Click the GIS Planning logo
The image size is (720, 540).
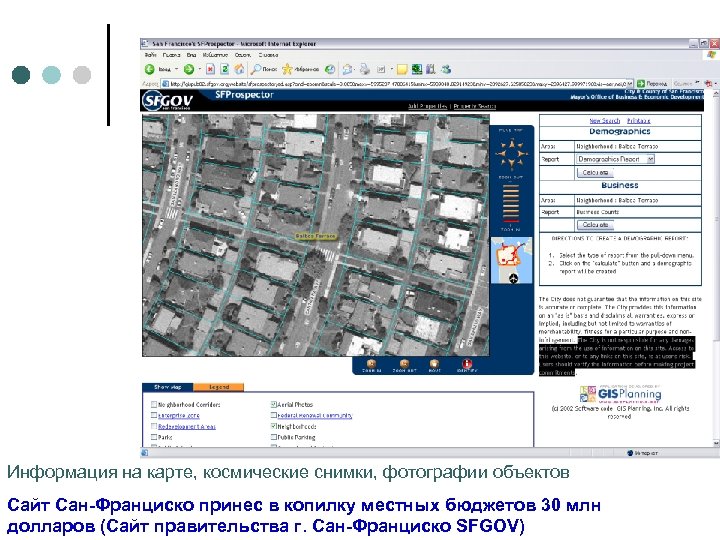click(x=620, y=394)
